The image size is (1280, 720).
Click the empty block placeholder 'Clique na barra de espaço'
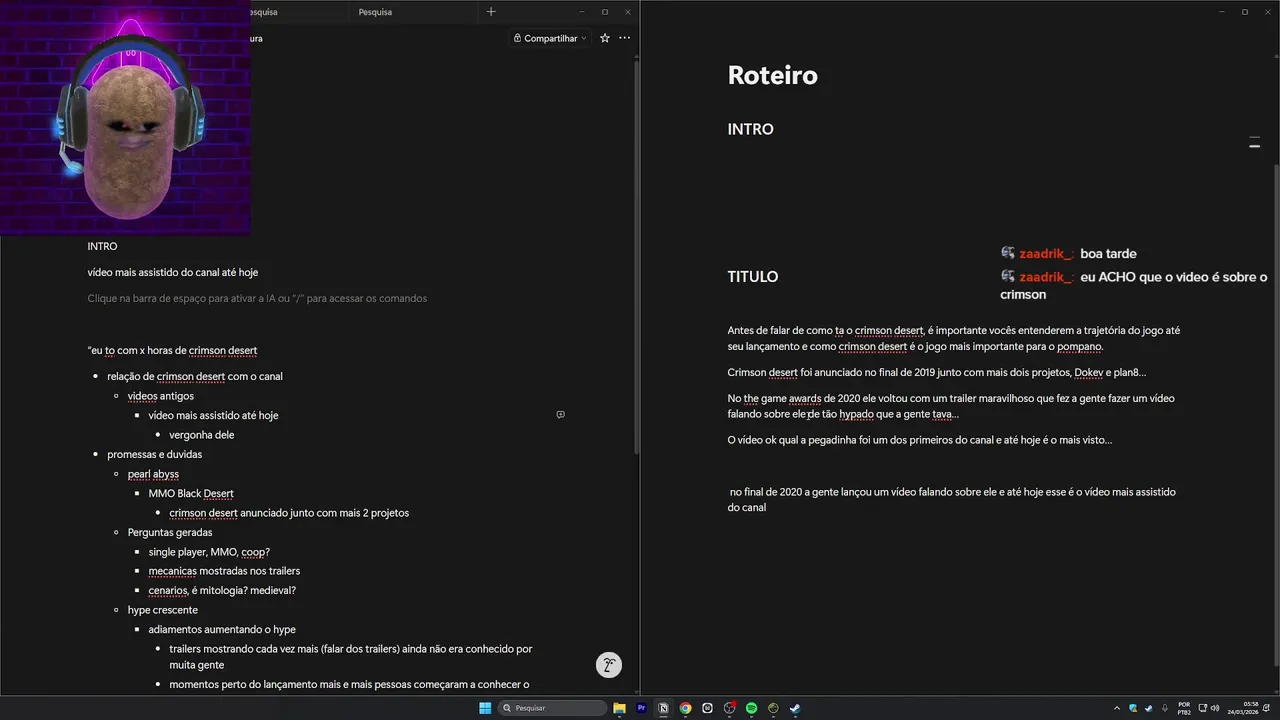pos(257,298)
